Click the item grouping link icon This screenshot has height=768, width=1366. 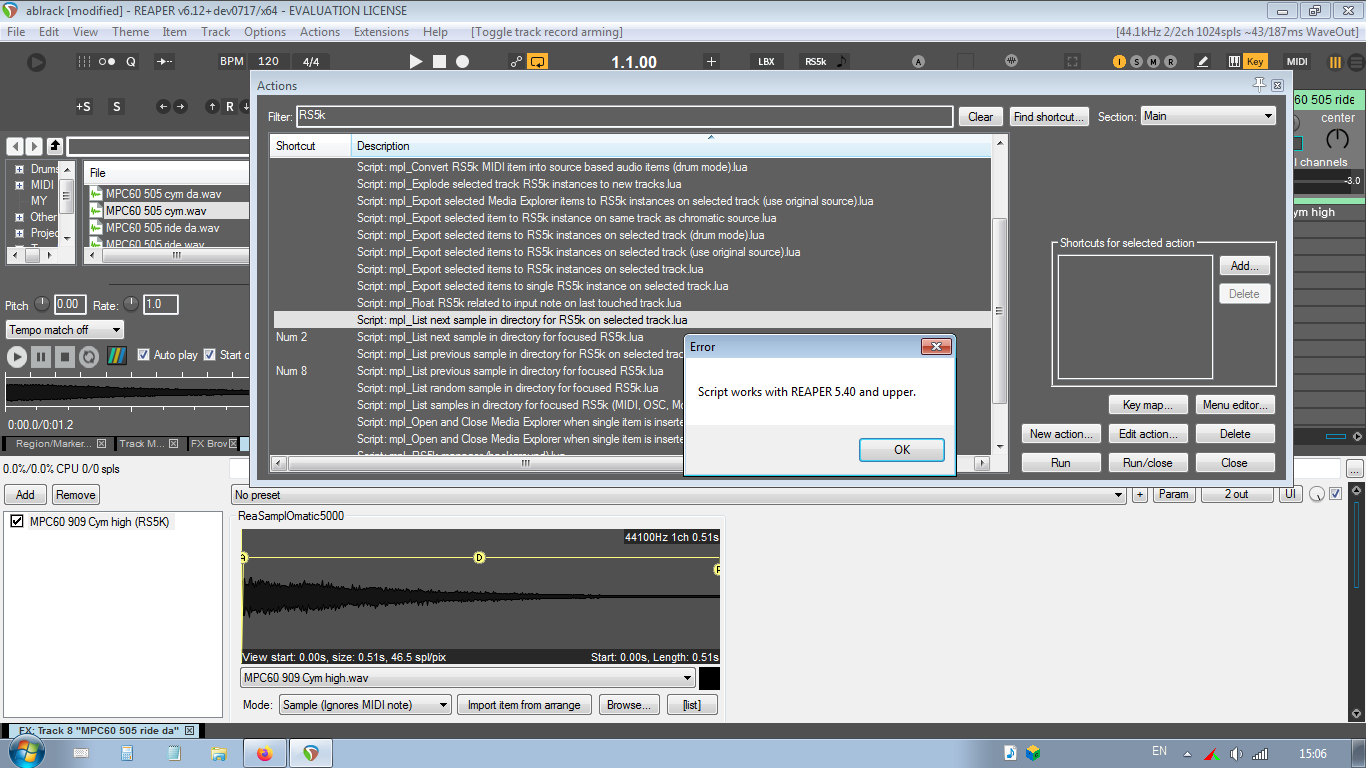[x=516, y=62]
